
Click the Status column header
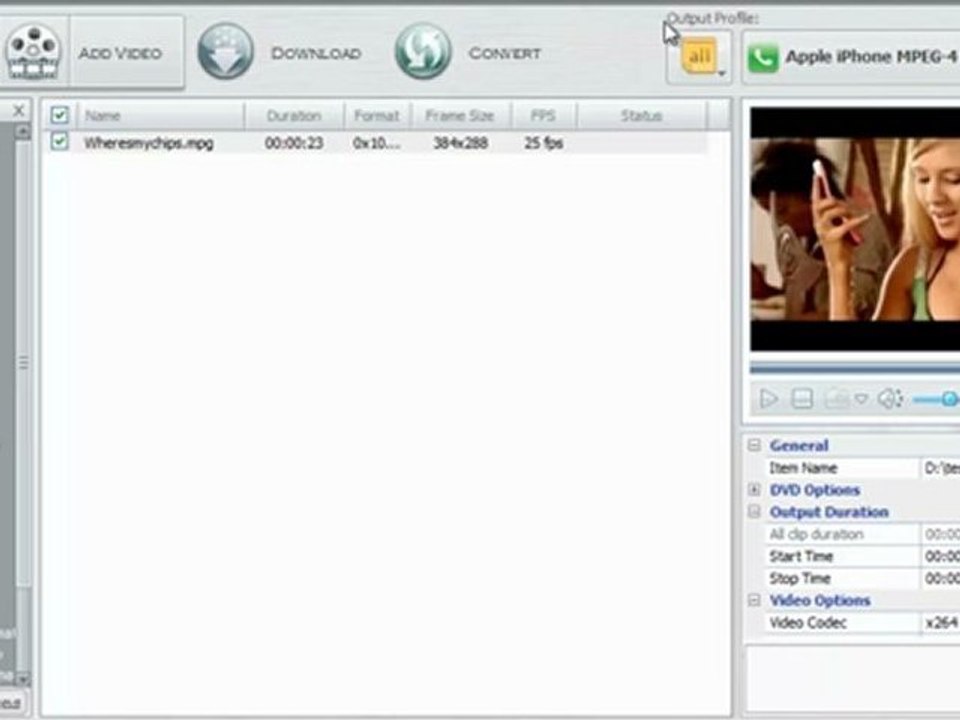pyautogui.click(x=642, y=116)
